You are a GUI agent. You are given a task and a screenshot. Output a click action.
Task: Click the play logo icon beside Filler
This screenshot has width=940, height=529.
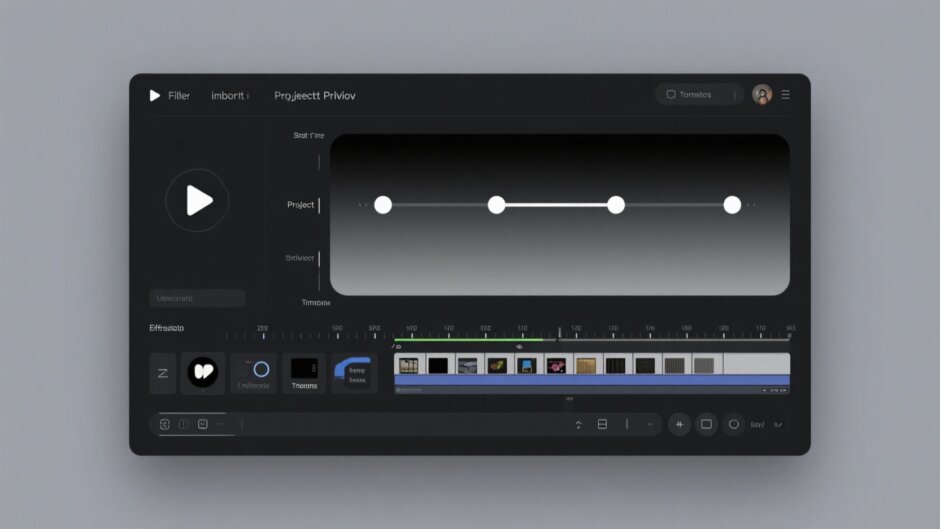[x=155, y=95]
